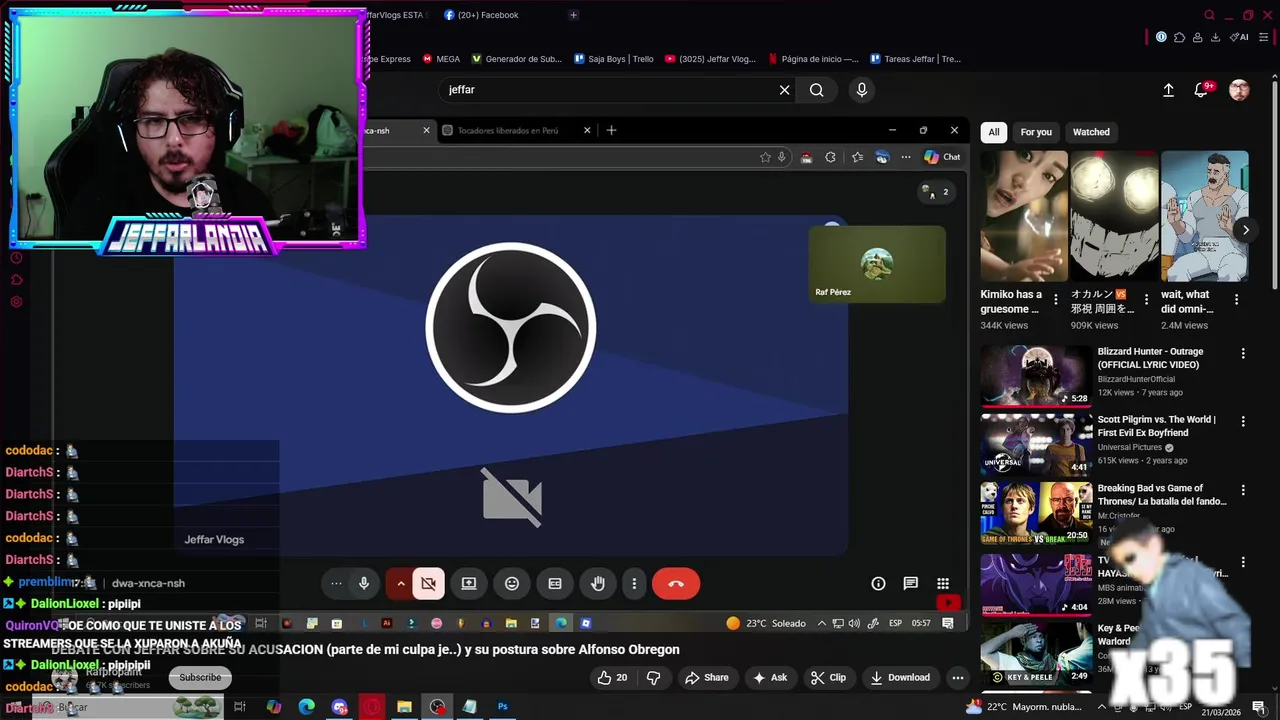The height and width of the screenshot is (720, 1280).
Task: Open Copilot Chat button in inner browser
Action: (942, 157)
